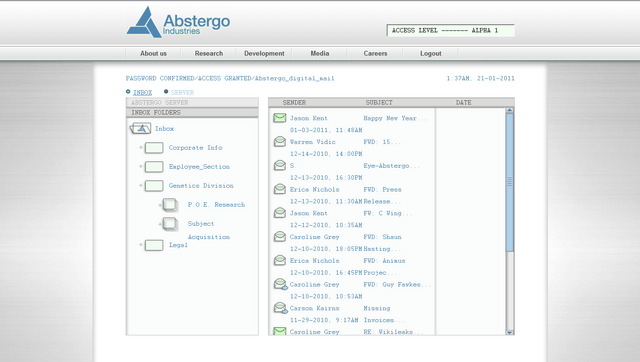Expand the Employee_Section folder plus sign
The width and height of the screenshot is (640, 362).
tap(141, 166)
